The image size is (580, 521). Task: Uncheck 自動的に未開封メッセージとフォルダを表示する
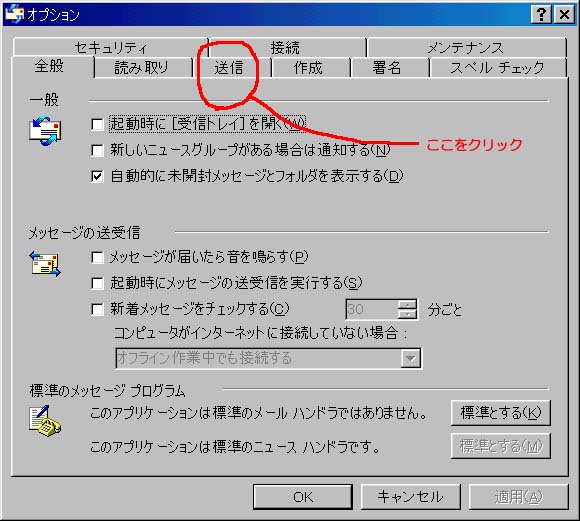tap(97, 176)
